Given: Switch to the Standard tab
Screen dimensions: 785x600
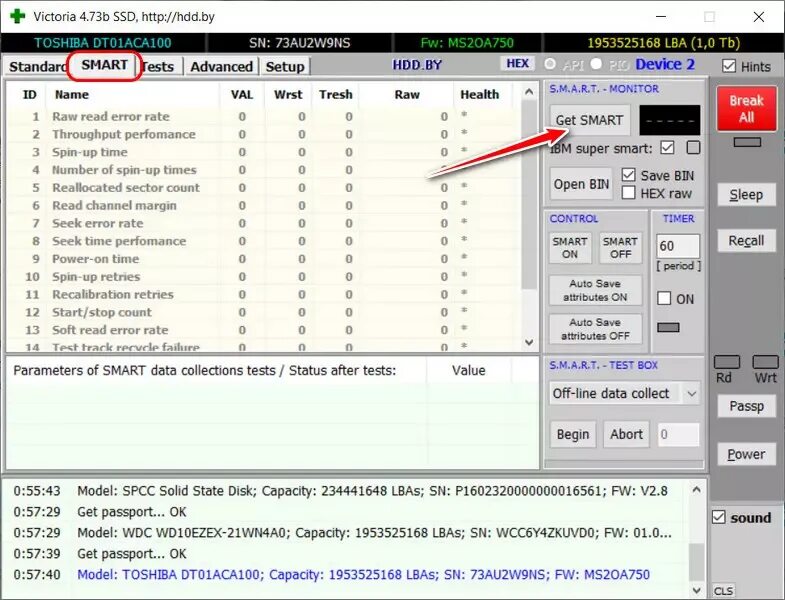Looking at the screenshot, I should coord(37,67).
